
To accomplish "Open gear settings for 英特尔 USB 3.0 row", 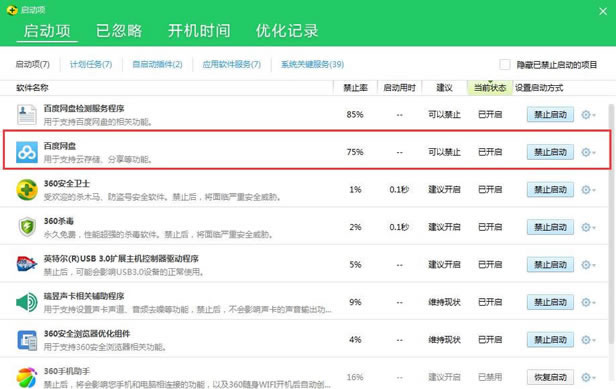I will (588, 264).
